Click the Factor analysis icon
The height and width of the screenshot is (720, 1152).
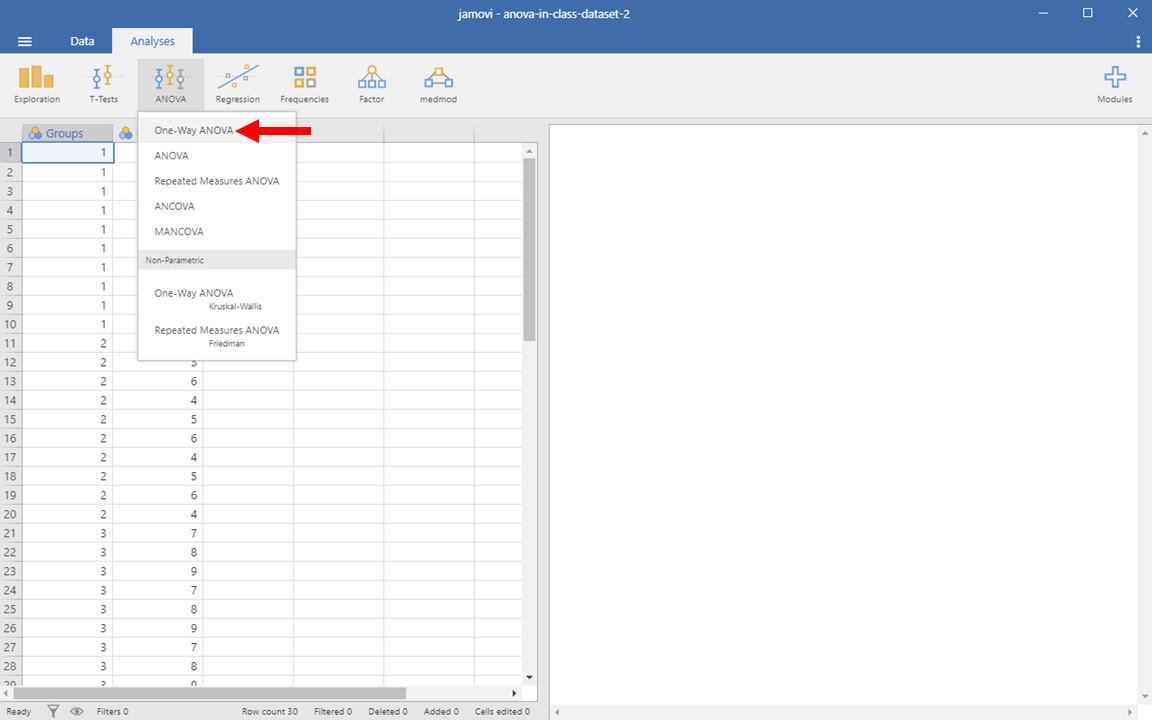point(371,84)
